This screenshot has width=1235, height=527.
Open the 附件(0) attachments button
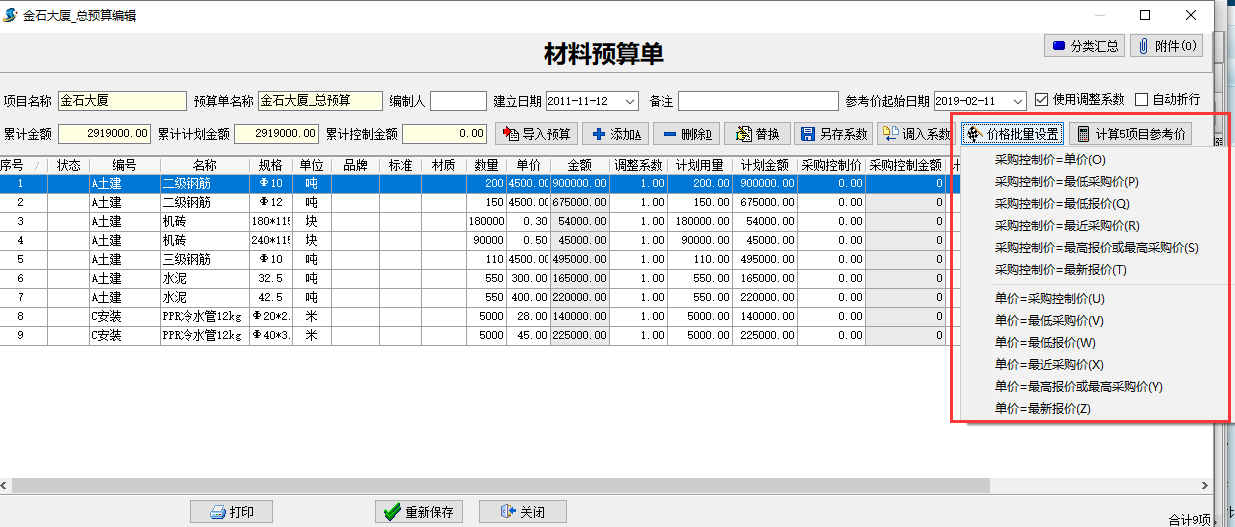[1166, 46]
